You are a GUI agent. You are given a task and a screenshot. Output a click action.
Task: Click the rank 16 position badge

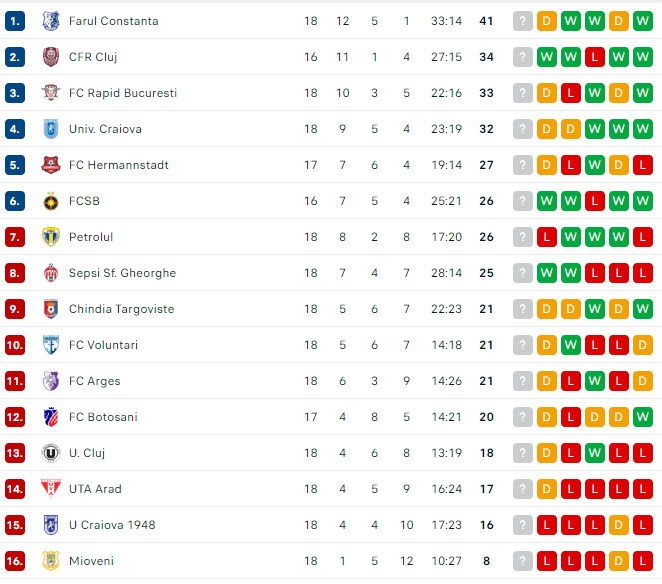15,561
